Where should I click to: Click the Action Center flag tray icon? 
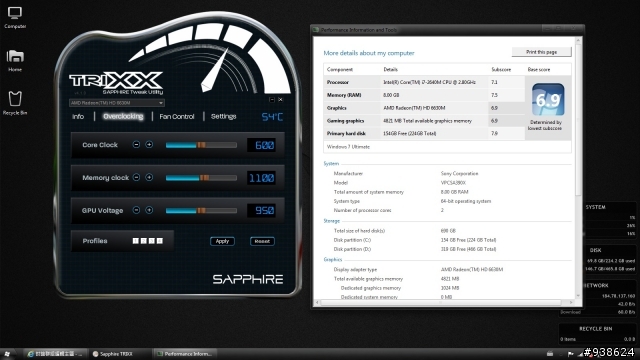coord(571,354)
